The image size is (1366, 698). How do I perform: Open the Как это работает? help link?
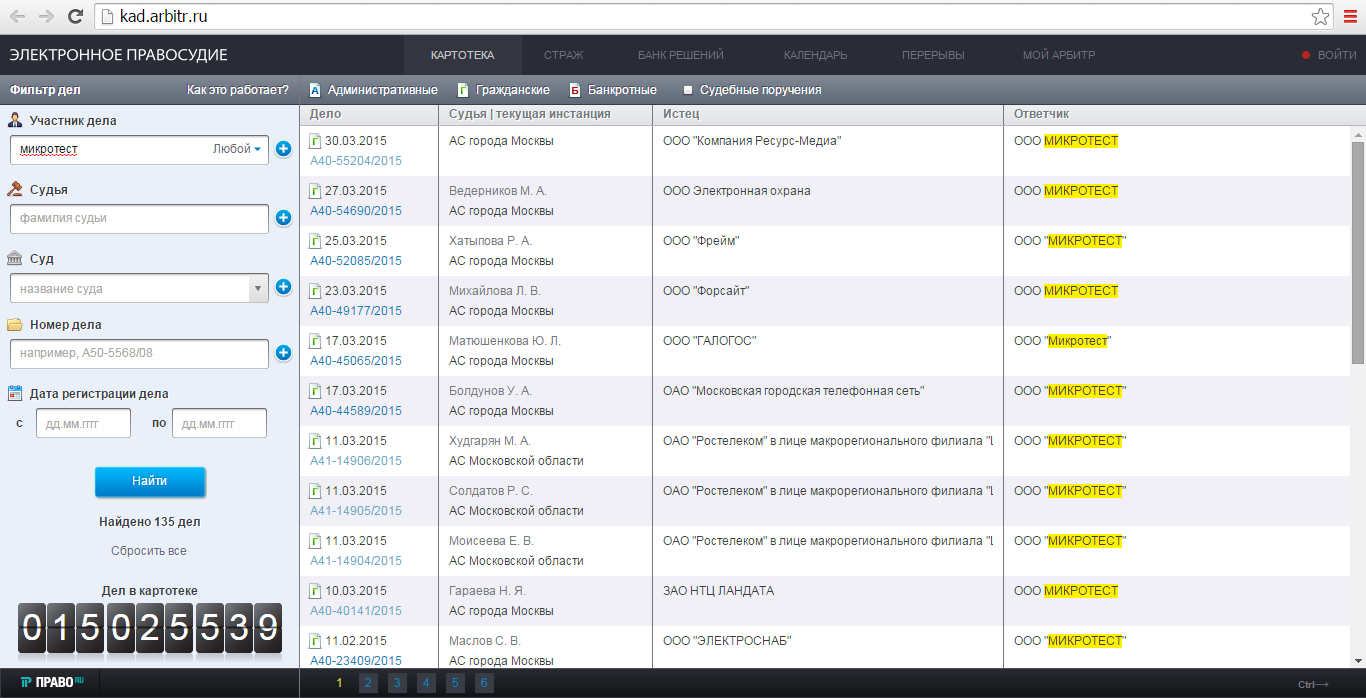click(x=238, y=90)
